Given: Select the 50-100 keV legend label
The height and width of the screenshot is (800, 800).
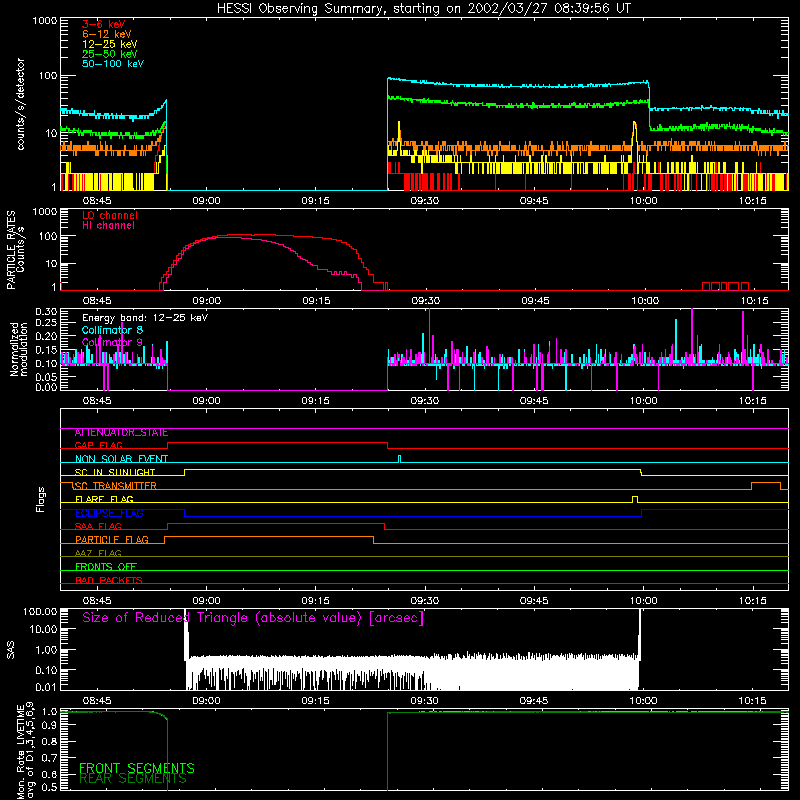Looking at the screenshot, I should pos(113,64).
